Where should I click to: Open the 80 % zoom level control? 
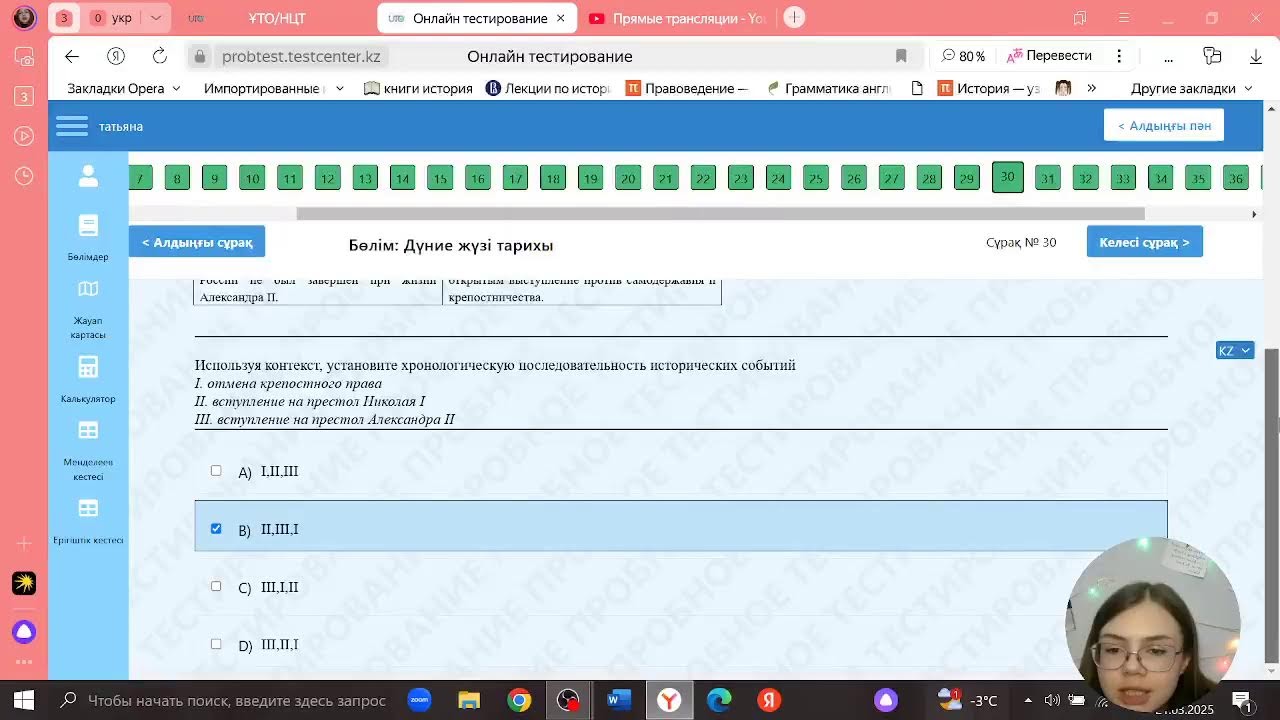[964, 56]
